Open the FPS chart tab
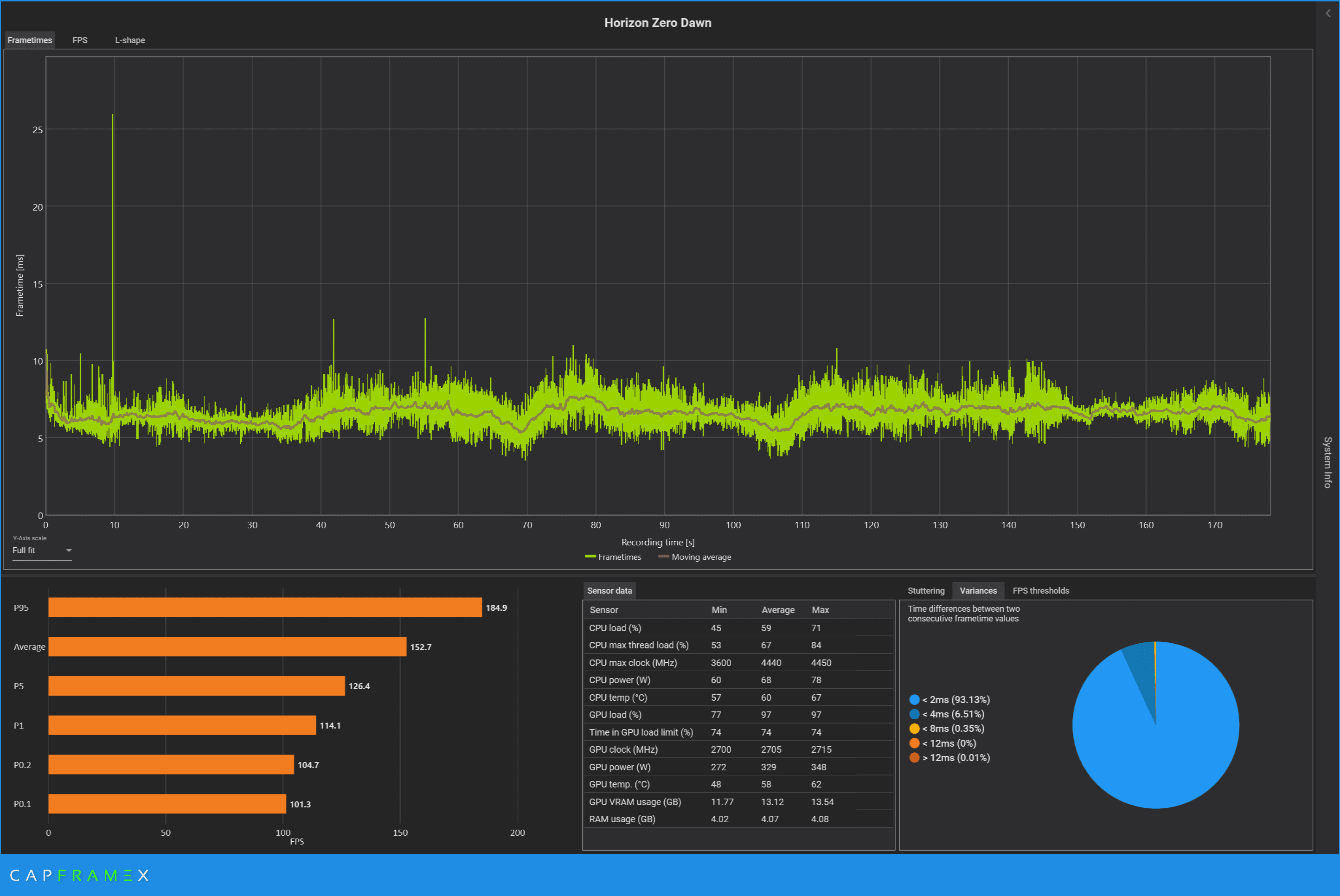Viewport: 1340px width, 896px height. [x=80, y=40]
